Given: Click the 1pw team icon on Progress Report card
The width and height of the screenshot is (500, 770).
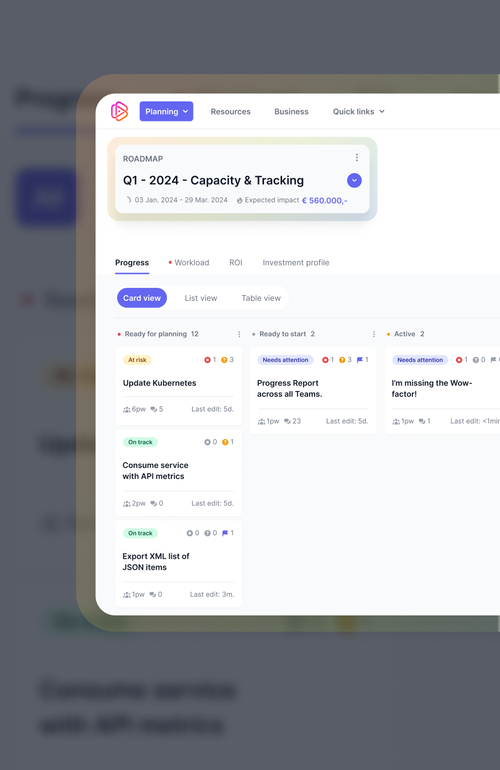Looking at the screenshot, I should pyautogui.click(x=261, y=421).
